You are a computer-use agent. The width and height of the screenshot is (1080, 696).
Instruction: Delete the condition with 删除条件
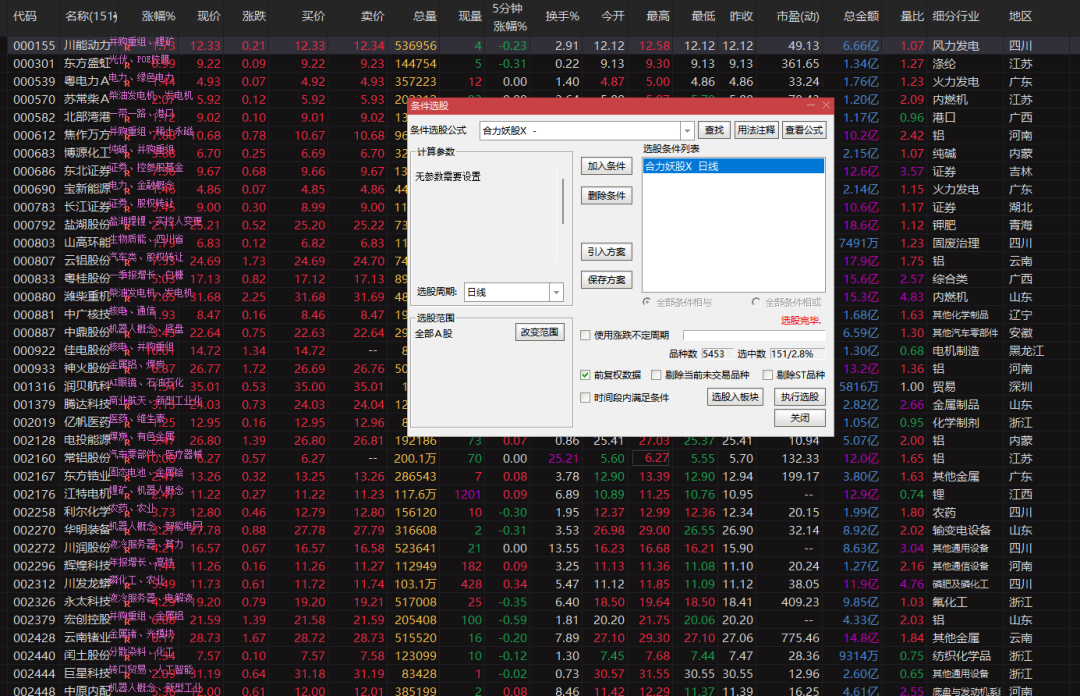[606, 195]
